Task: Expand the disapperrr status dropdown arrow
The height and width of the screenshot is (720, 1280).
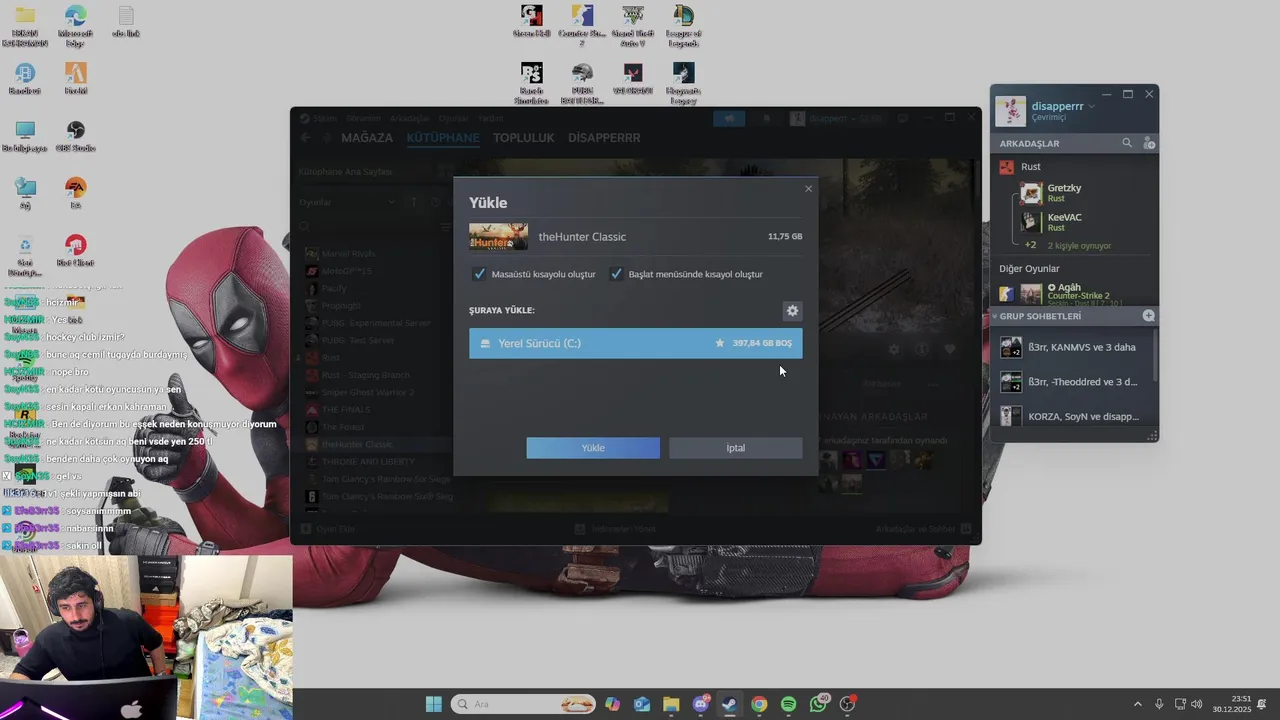Action: coord(1091,106)
